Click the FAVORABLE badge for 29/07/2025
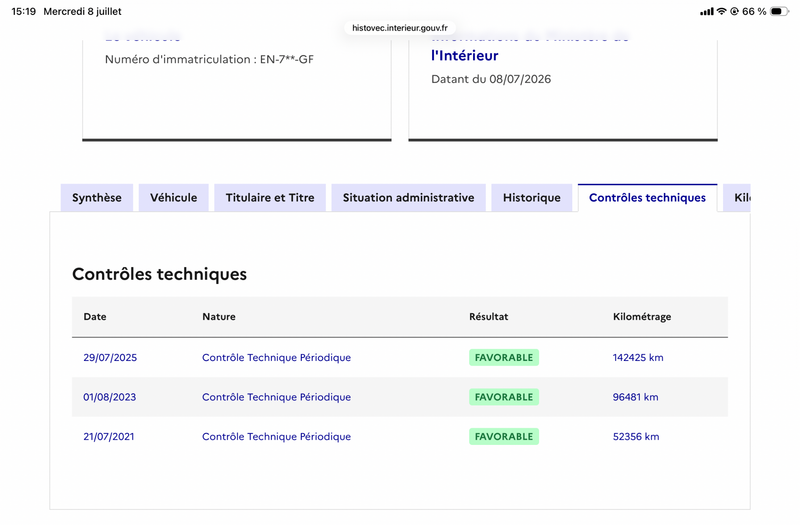 [x=504, y=358]
